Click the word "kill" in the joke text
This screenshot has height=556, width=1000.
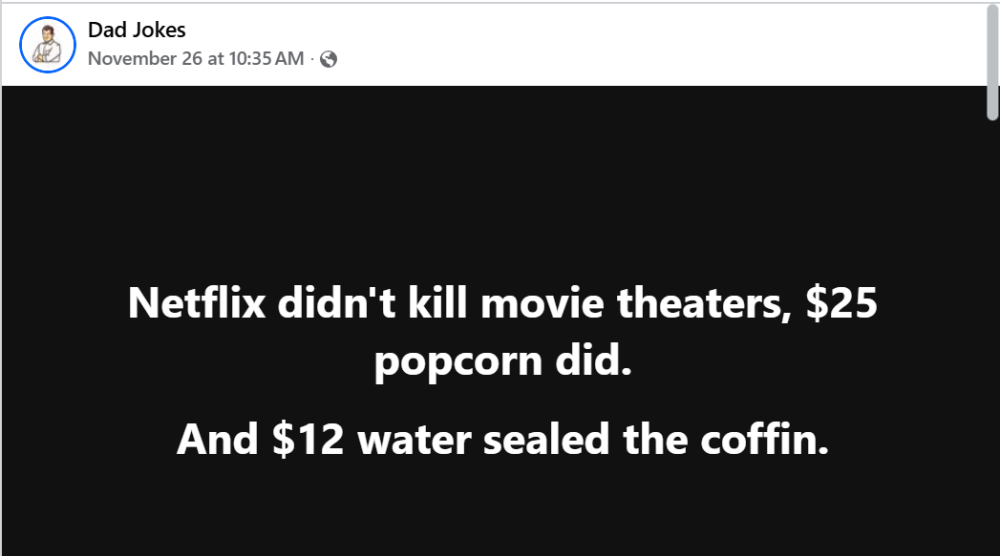pyautogui.click(x=438, y=303)
